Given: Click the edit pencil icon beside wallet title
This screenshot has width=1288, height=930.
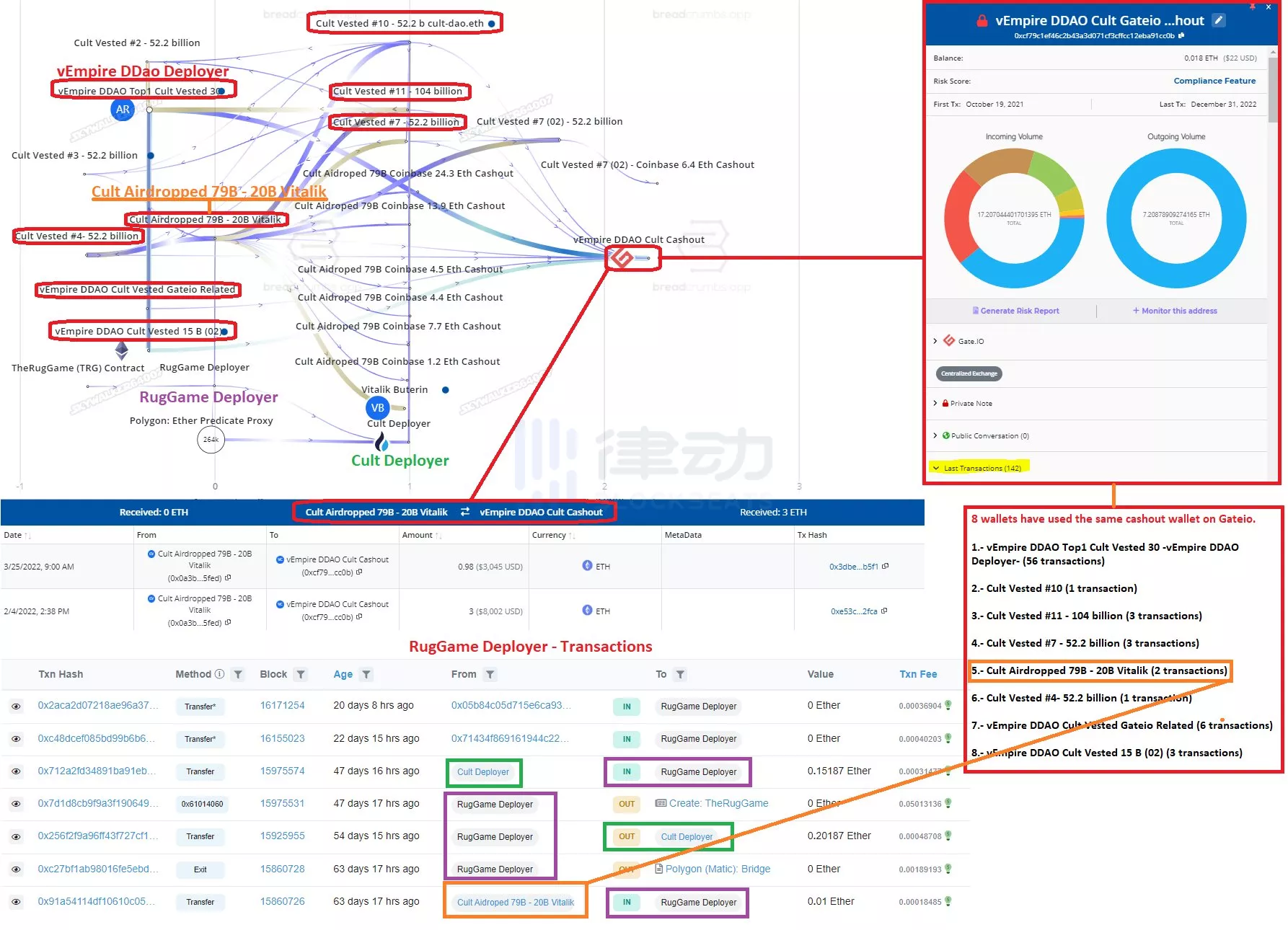Looking at the screenshot, I should point(1219,20).
